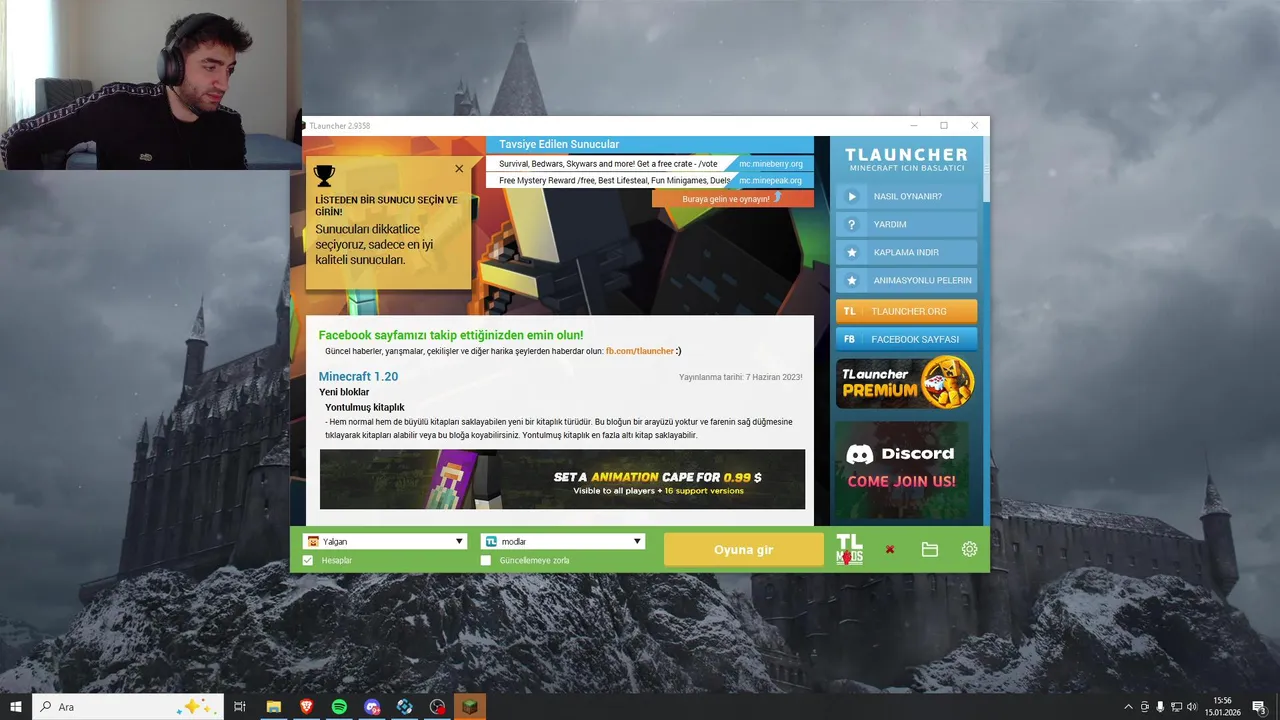The width and height of the screenshot is (1280, 720).
Task: Click the 'Oyuna gir' play button
Action: [743, 549]
